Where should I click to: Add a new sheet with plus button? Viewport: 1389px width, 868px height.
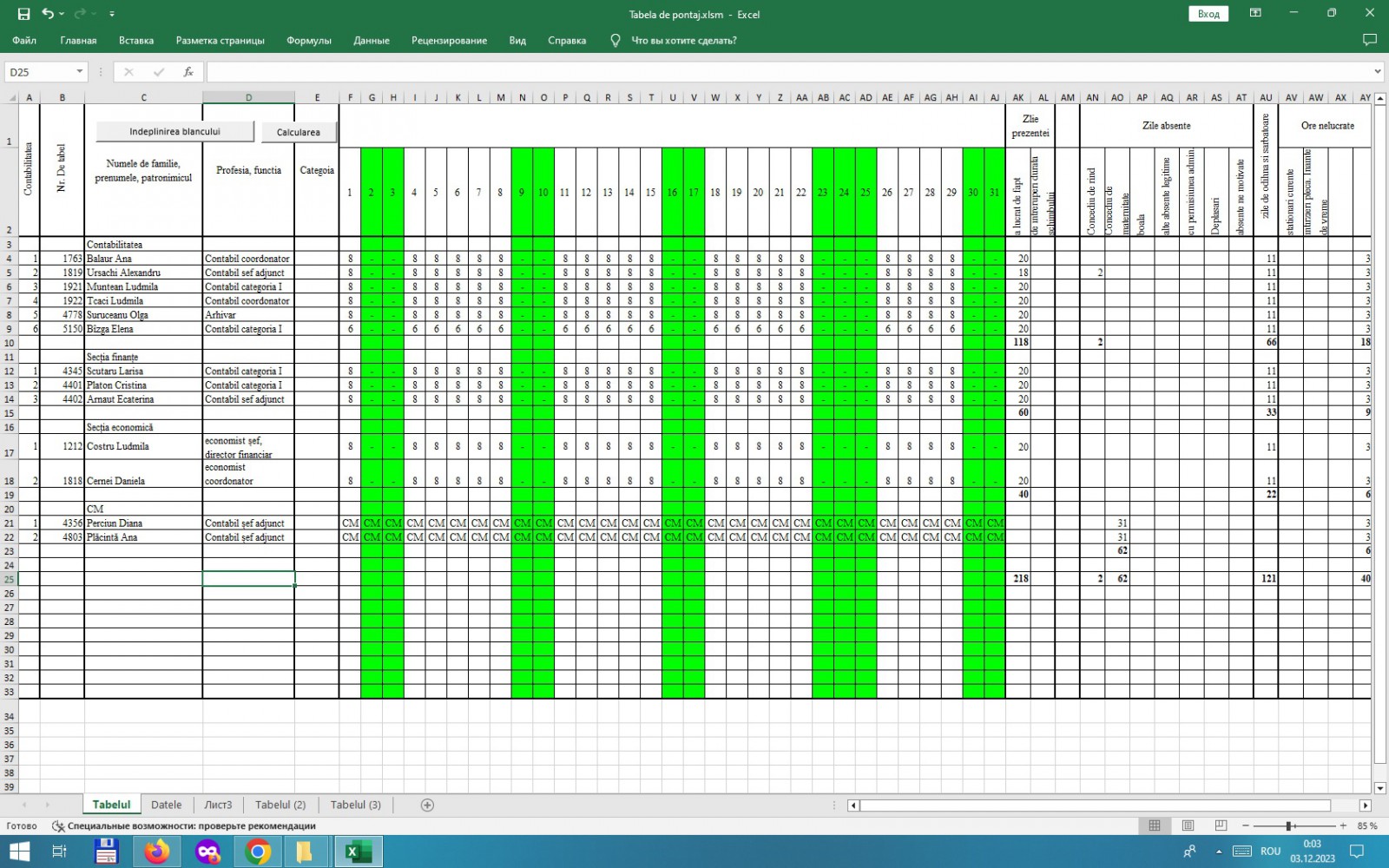coord(427,805)
